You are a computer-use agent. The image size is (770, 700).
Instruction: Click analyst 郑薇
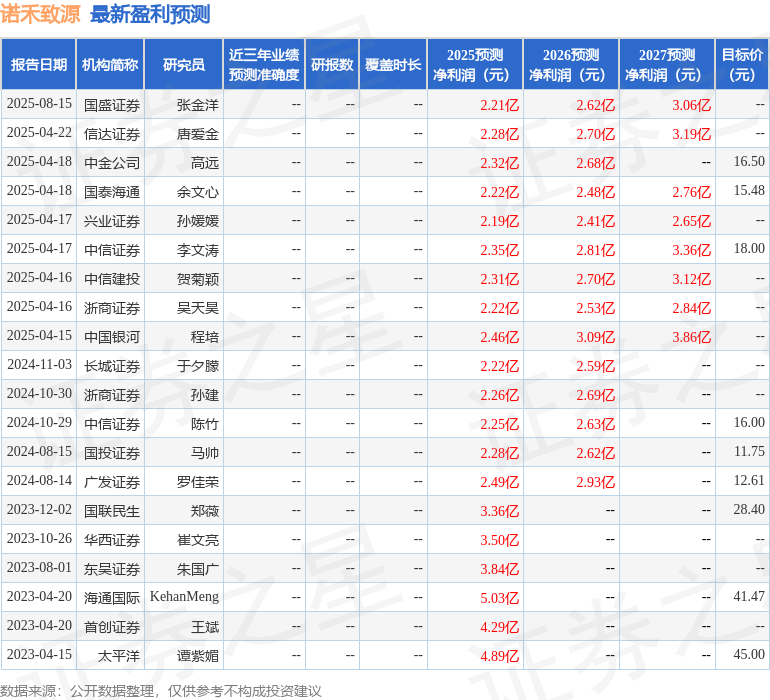(205, 510)
